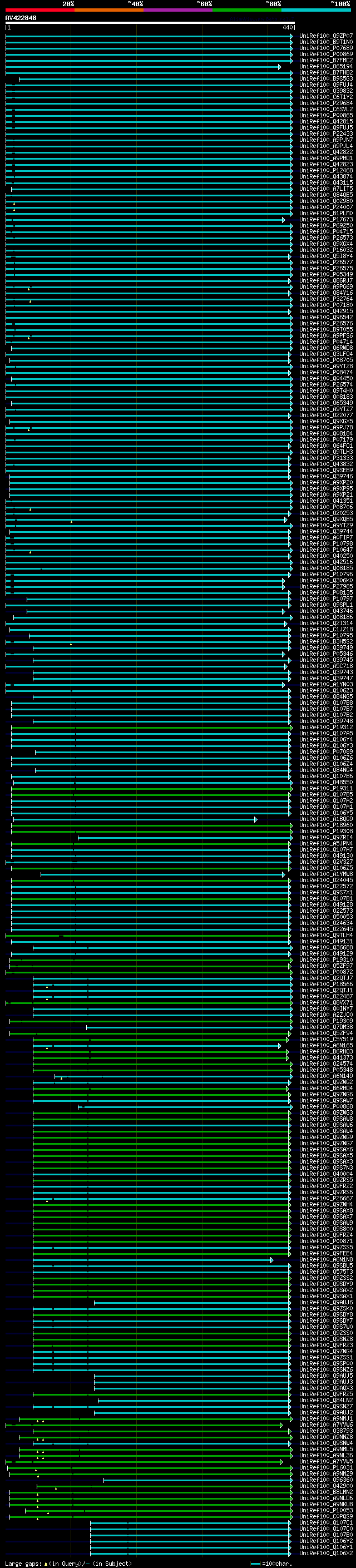The width and height of the screenshot is (356, 1568).
Task: Open hit UniRef100_P07689
Action: tap(326, 48)
